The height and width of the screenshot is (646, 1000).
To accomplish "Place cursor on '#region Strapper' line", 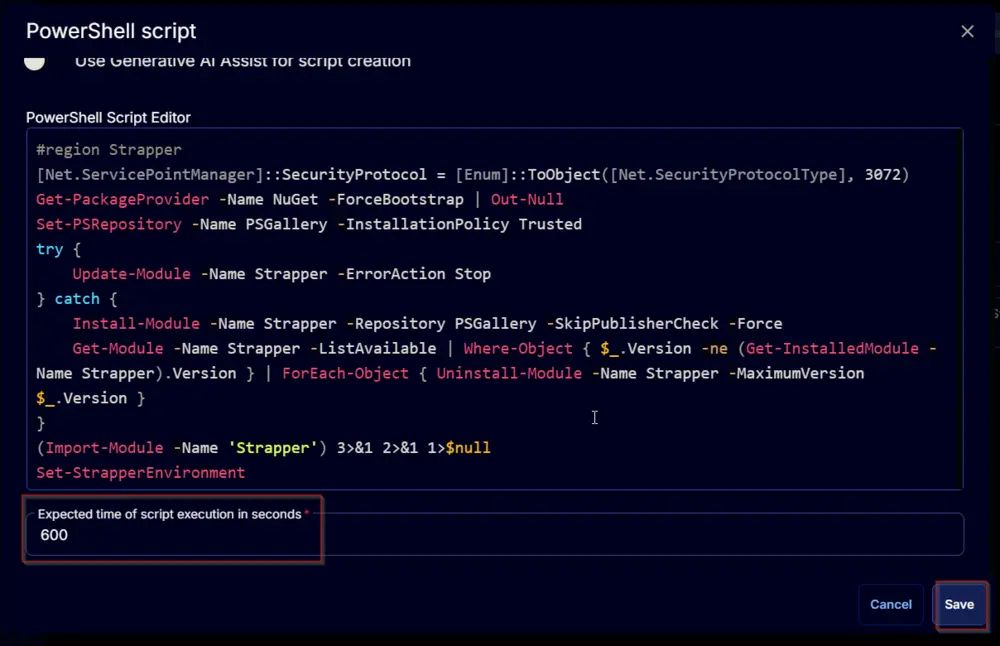I will click(109, 150).
